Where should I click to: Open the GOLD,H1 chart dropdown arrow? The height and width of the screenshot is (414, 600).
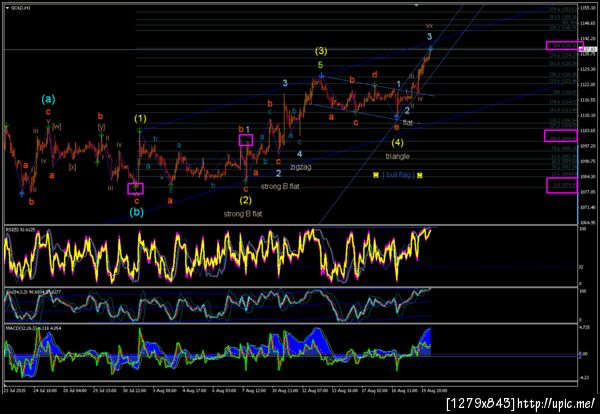point(7,8)
